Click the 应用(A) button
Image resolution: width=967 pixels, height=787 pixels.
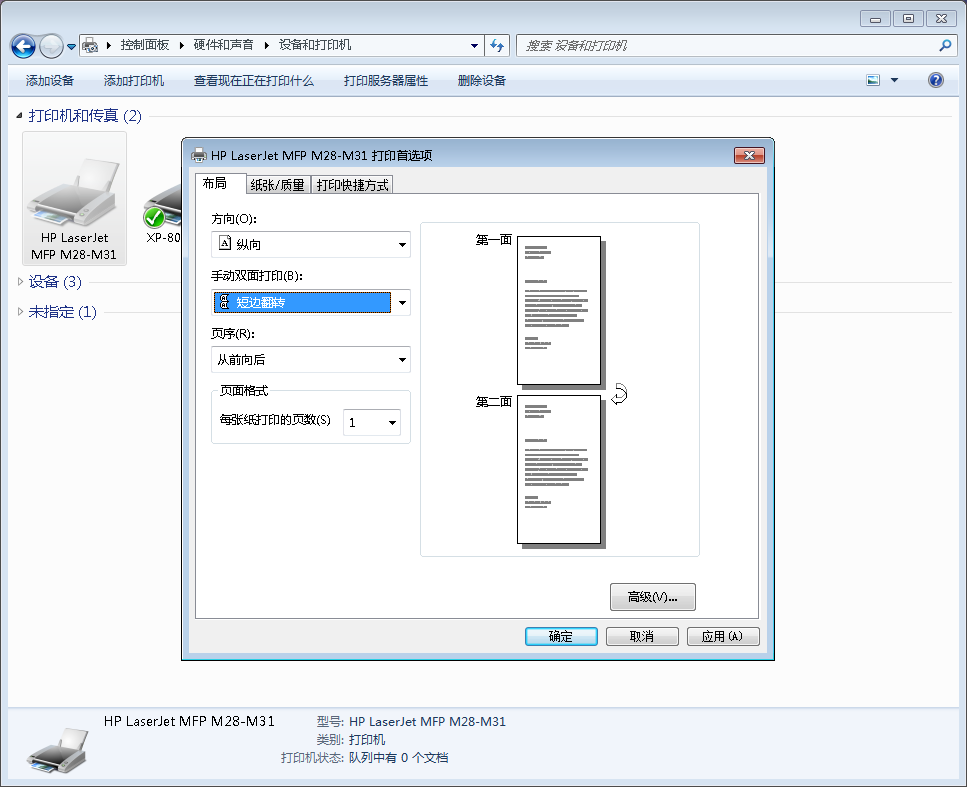tap(723, 637)
